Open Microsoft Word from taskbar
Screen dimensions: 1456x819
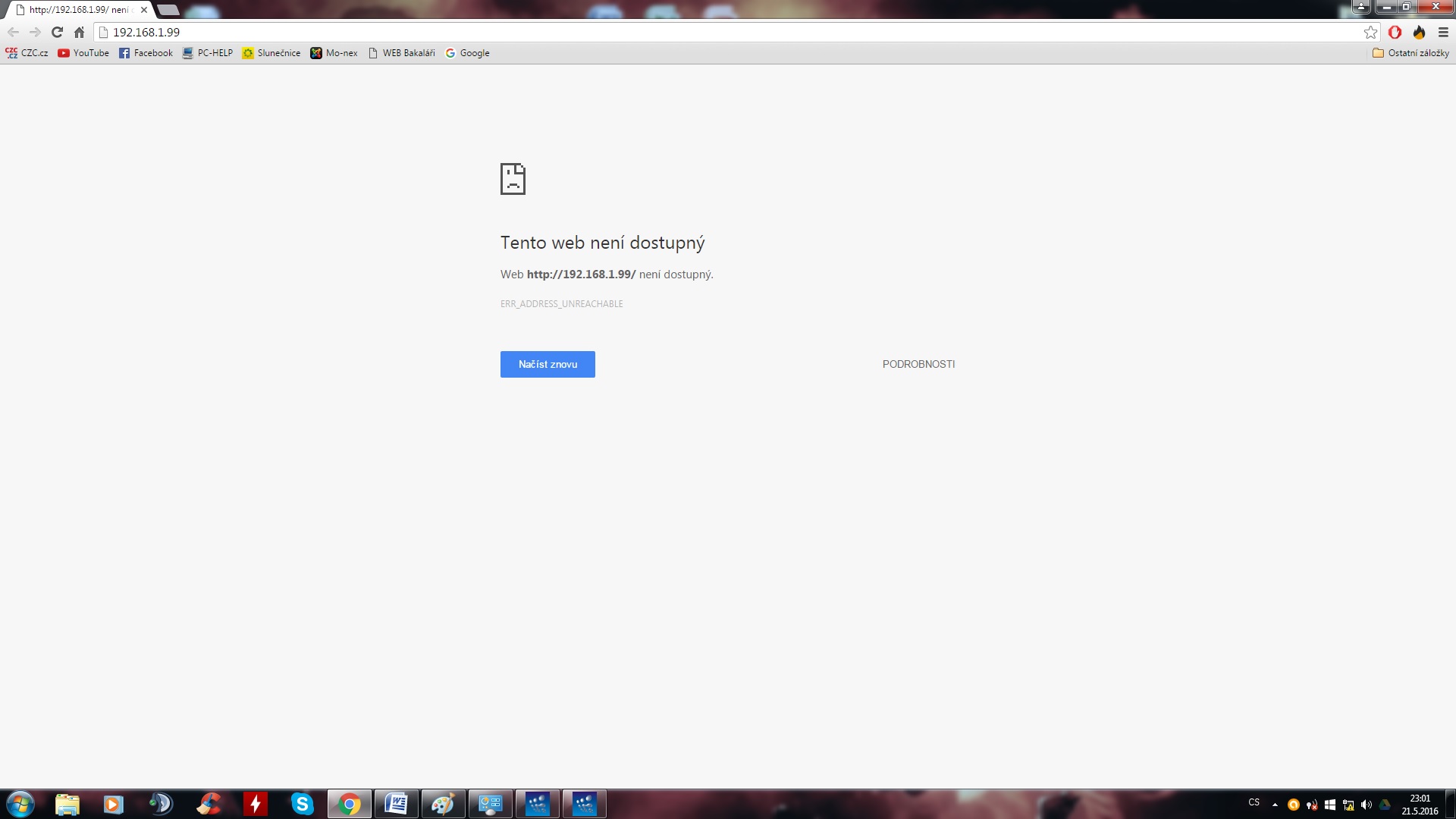click(x=396, y=804)
